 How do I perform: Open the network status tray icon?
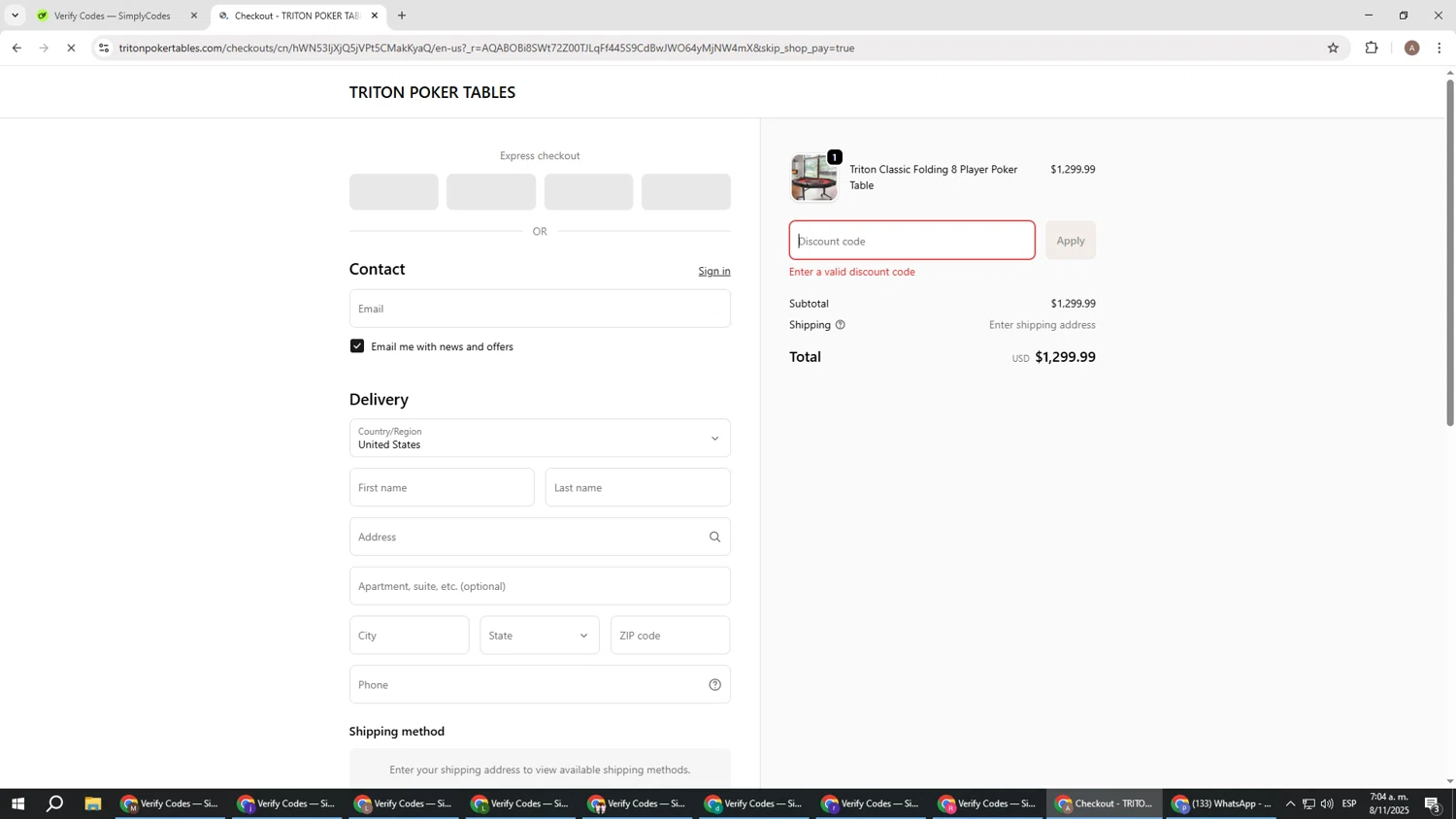1308,803
